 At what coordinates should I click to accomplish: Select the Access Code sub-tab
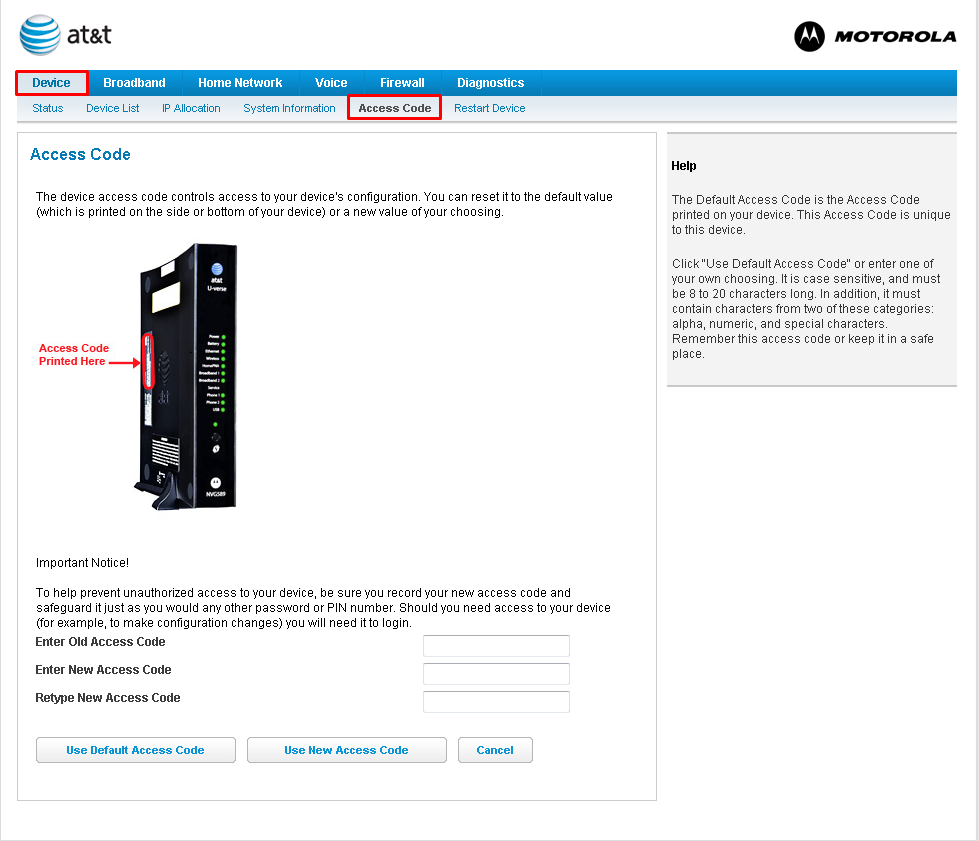click(x=394, y=108)
